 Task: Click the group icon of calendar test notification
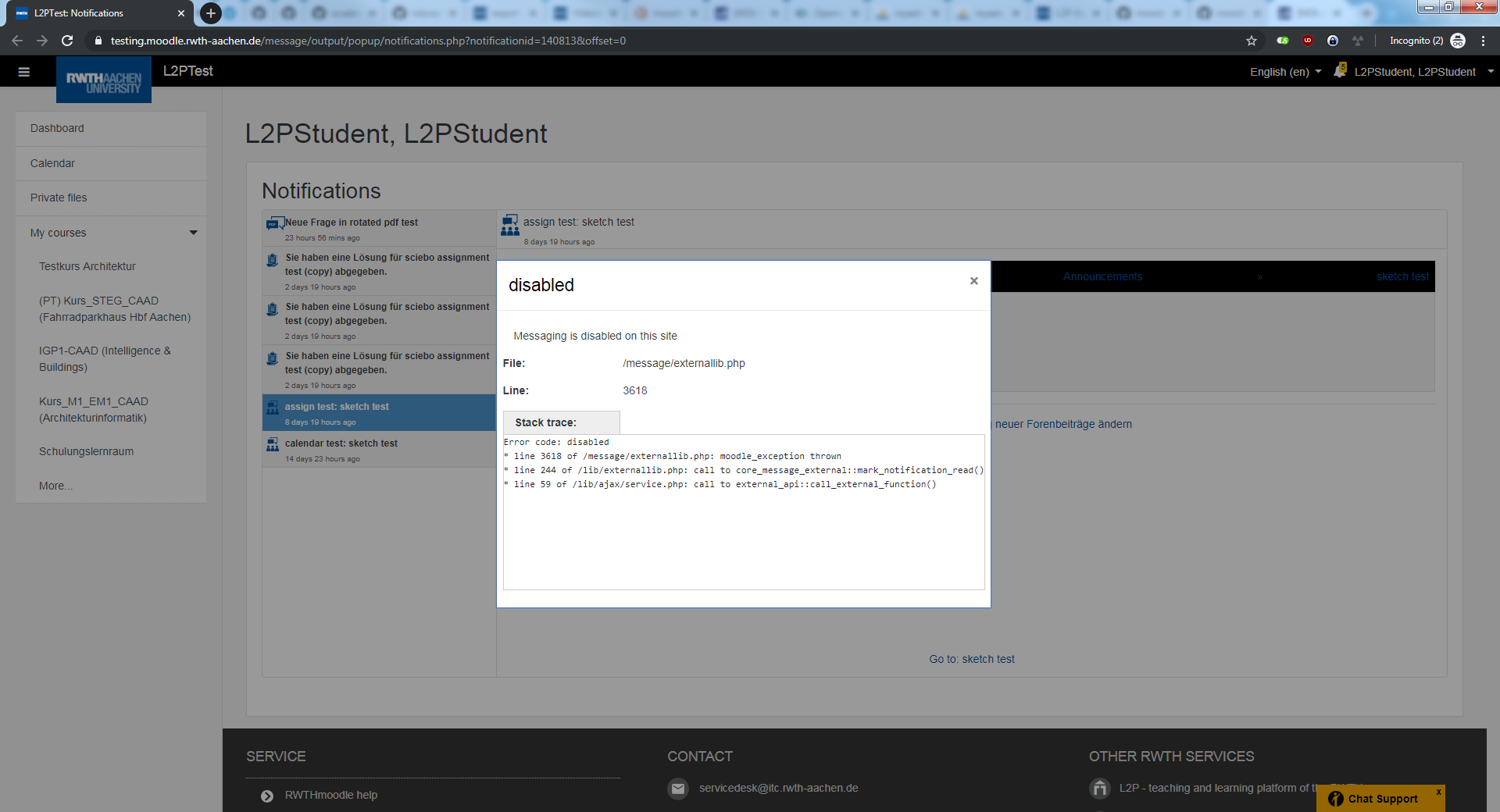coord(273,444)
